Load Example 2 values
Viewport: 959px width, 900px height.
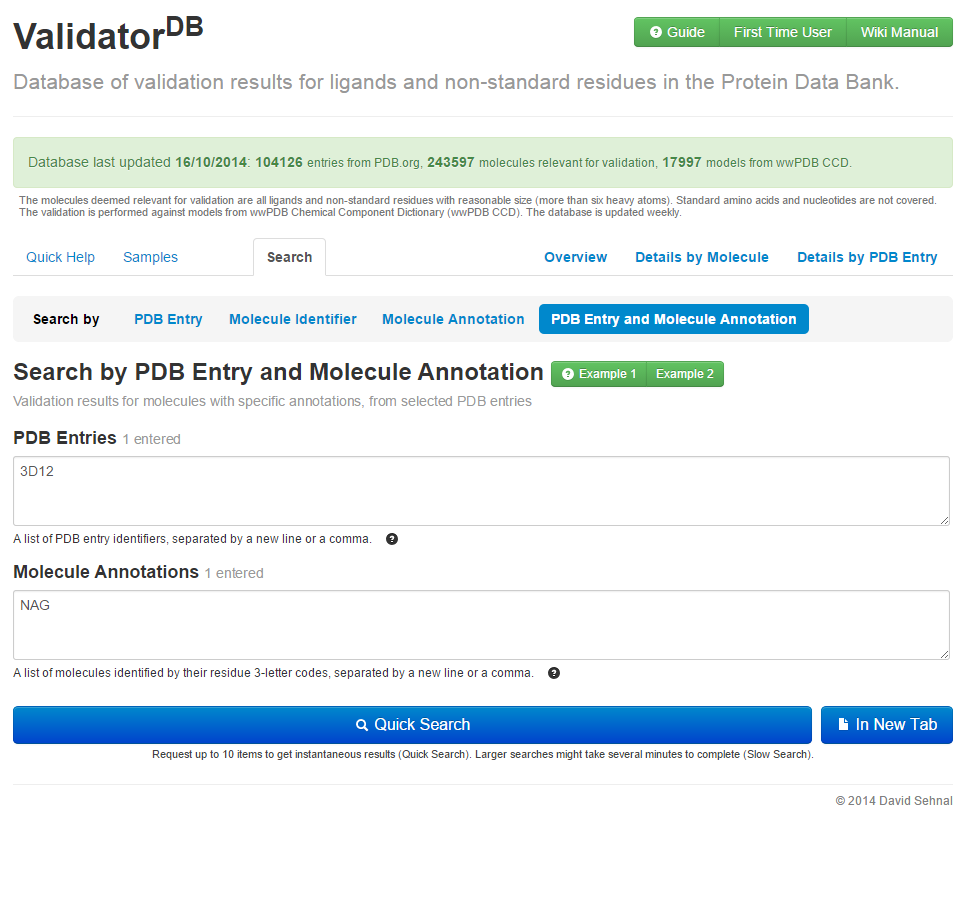(x=684, y=374)
